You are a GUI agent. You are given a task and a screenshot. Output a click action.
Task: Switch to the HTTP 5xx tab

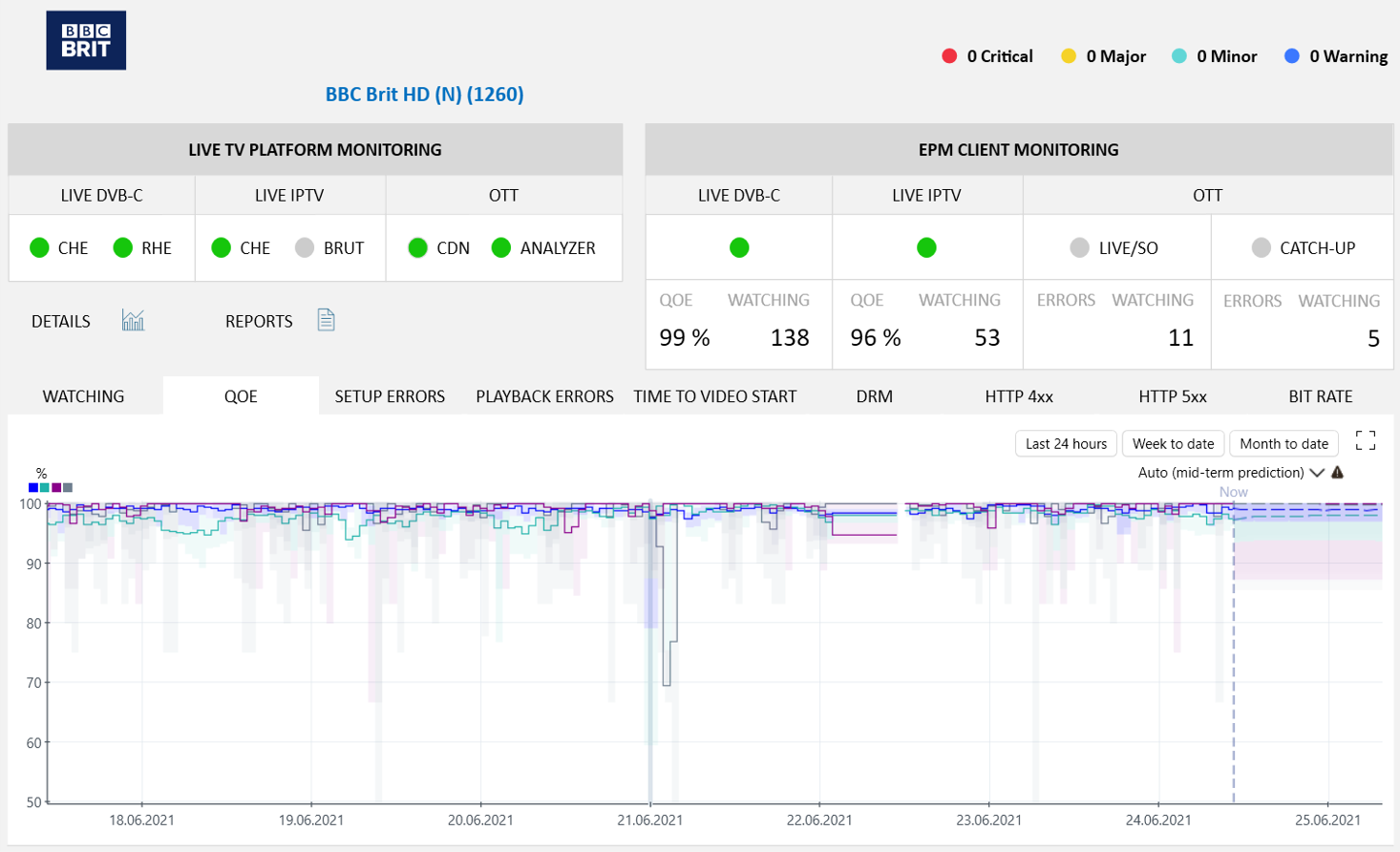click(1173, 396)
